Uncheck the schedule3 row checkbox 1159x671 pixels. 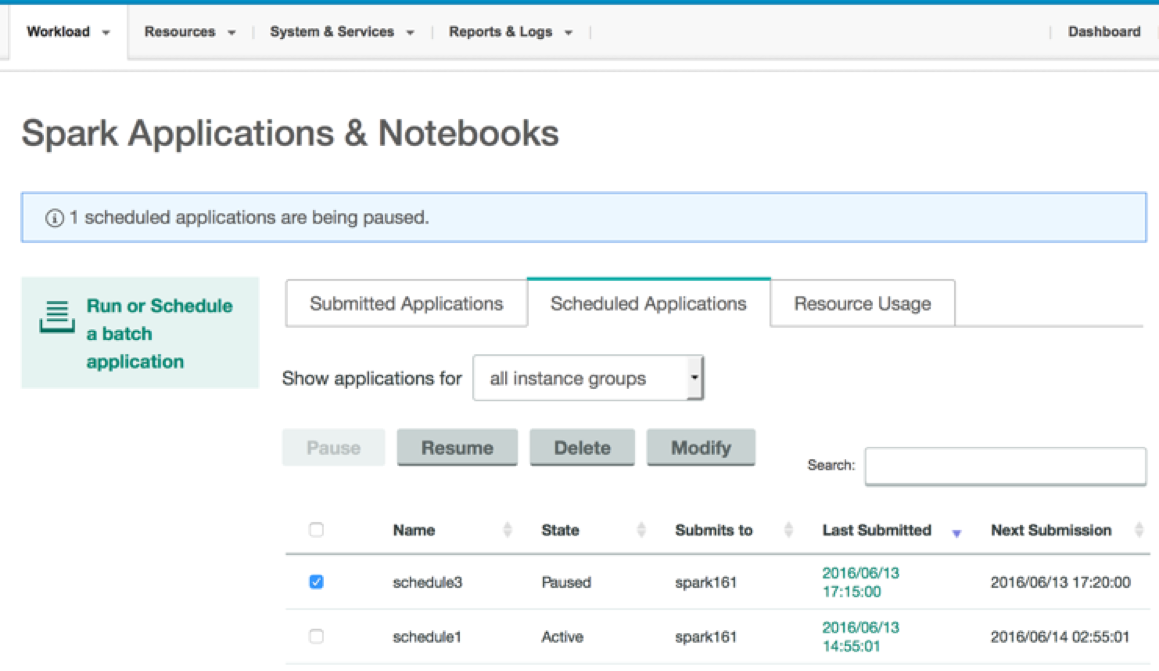click(316, 582)
